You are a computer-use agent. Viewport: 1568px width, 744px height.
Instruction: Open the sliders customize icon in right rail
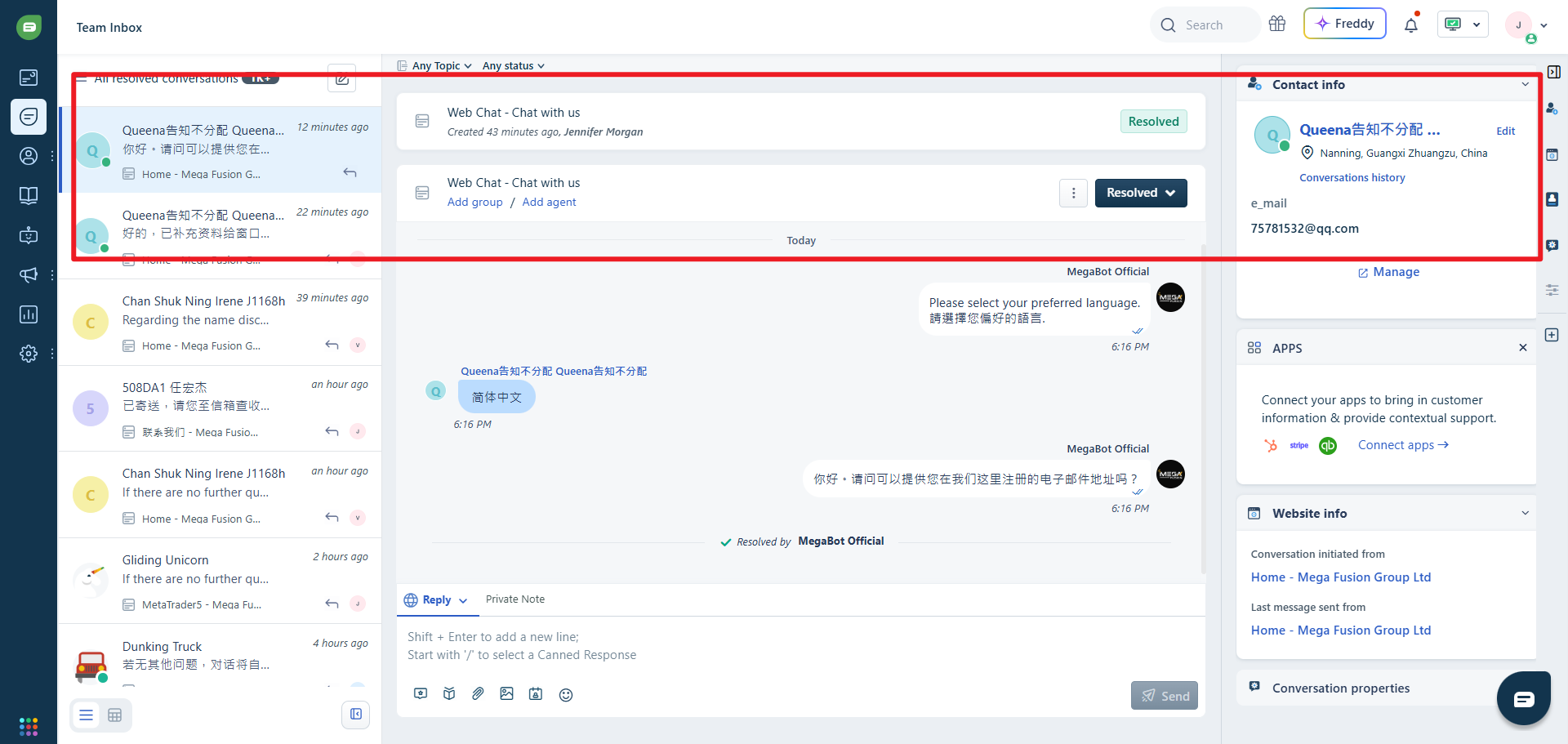click(x=1552, y=290)
